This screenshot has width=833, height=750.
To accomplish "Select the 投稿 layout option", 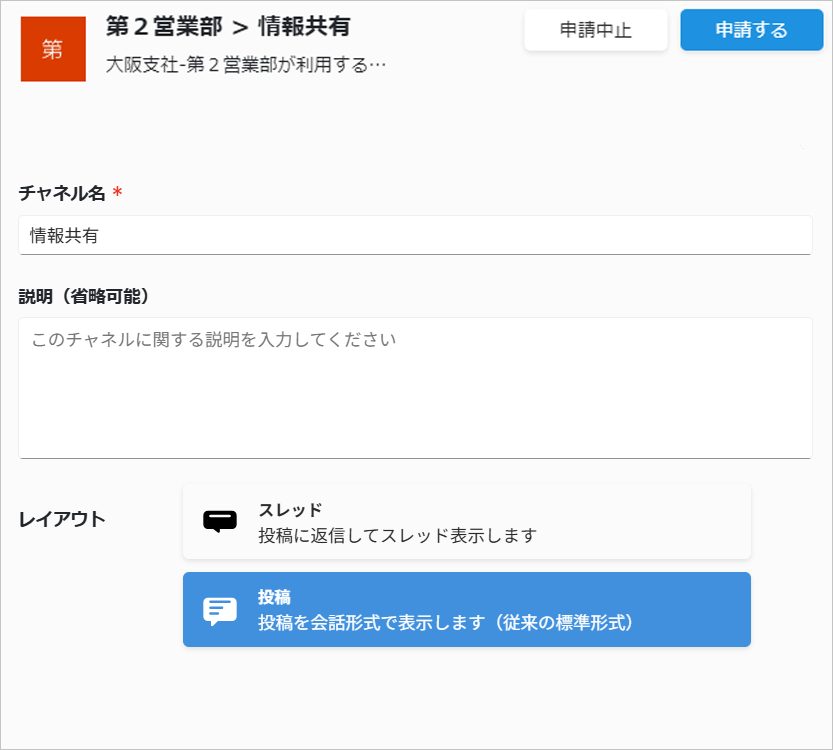I will coord(466,609).
